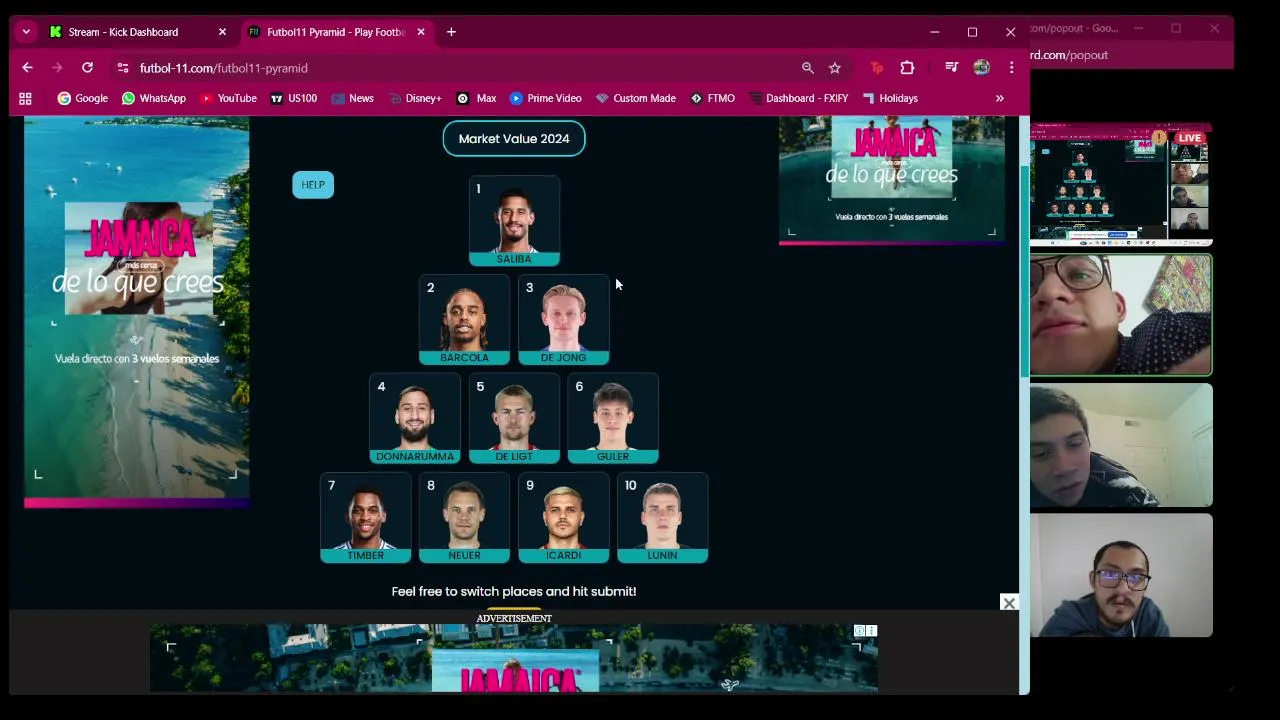This screenshot has height=720, width=1280.
Task: Open the Google bookmark
Action: pos(82,98)
